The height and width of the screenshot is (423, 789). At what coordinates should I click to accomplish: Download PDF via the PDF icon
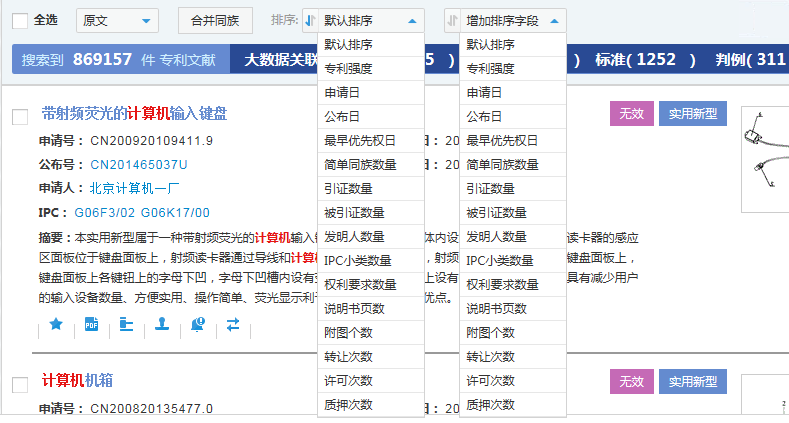(x=91, y=324)
